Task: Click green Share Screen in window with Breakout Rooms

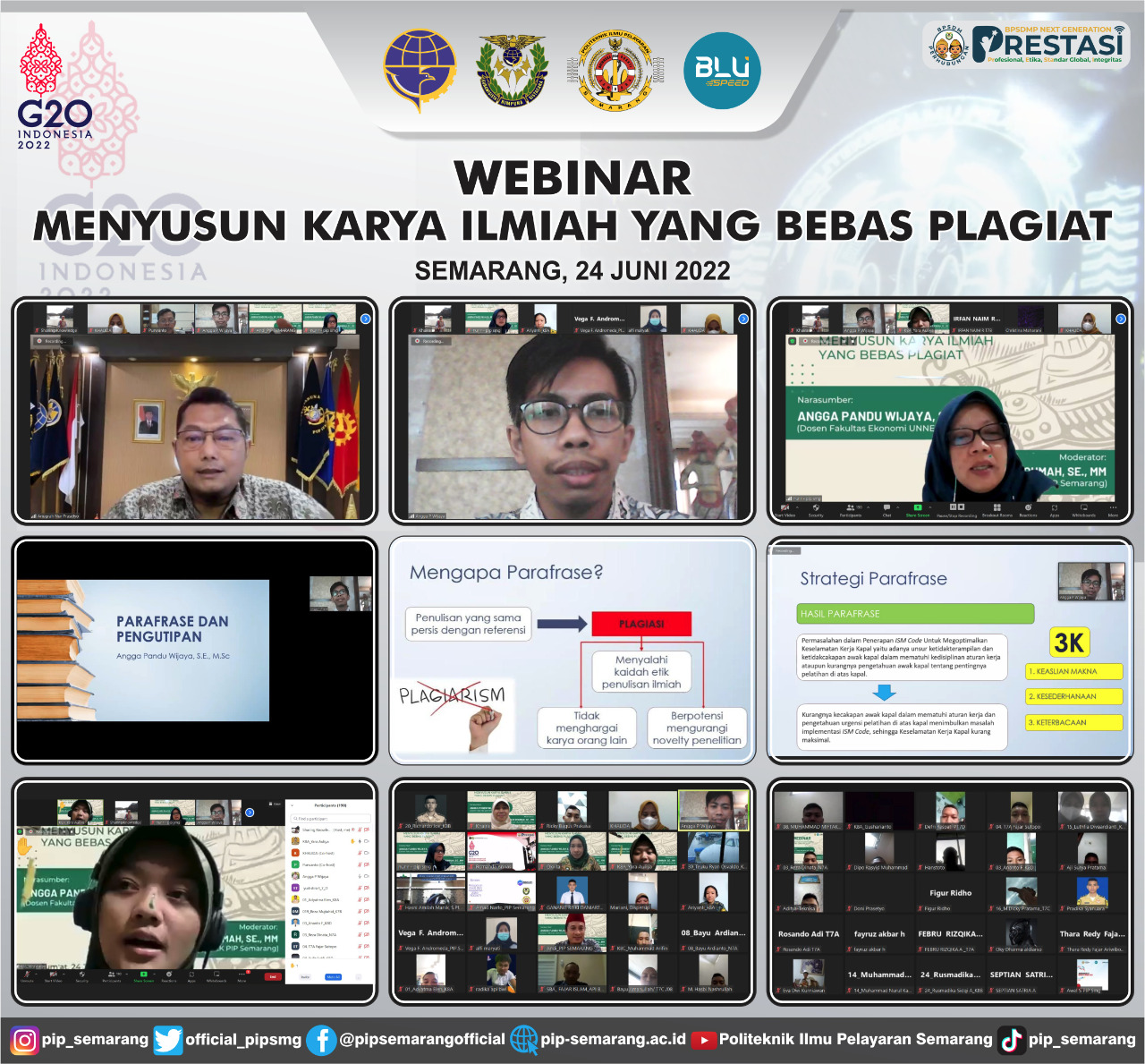Action: [918, 510]
